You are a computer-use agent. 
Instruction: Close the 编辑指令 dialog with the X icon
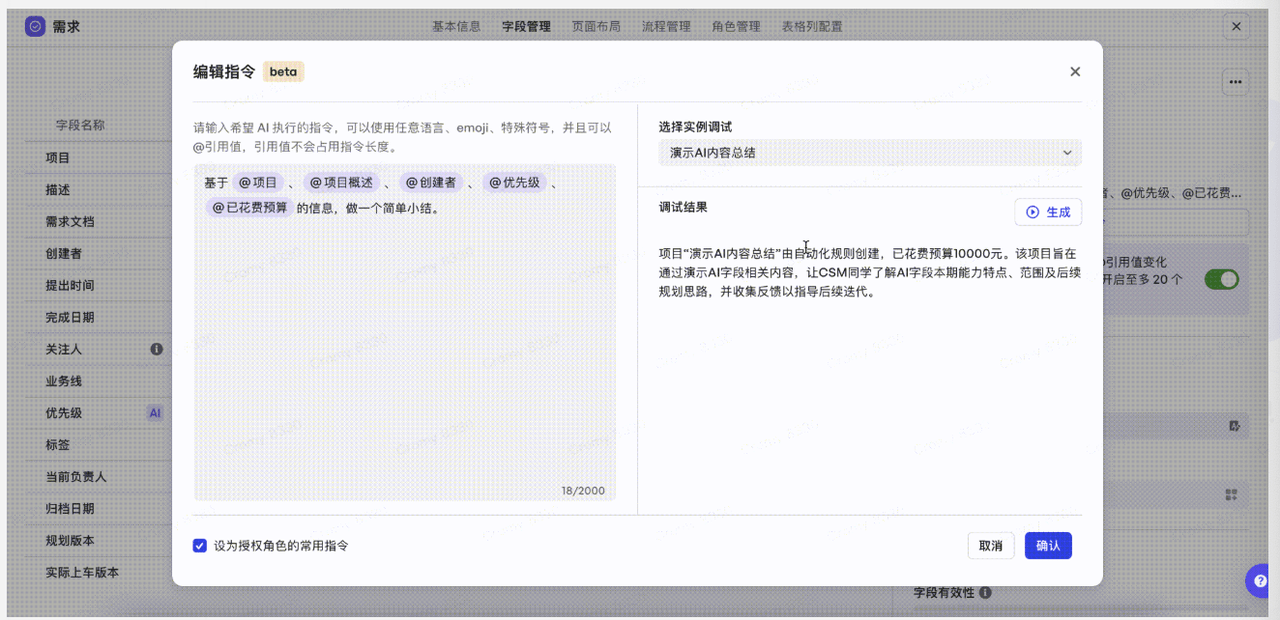[1075, 72]
